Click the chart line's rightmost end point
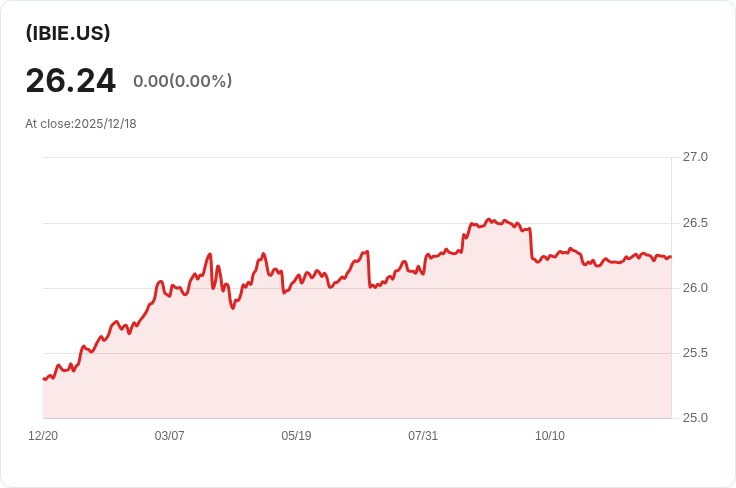This screenshot has height=488, width=736. click(670, 257)
